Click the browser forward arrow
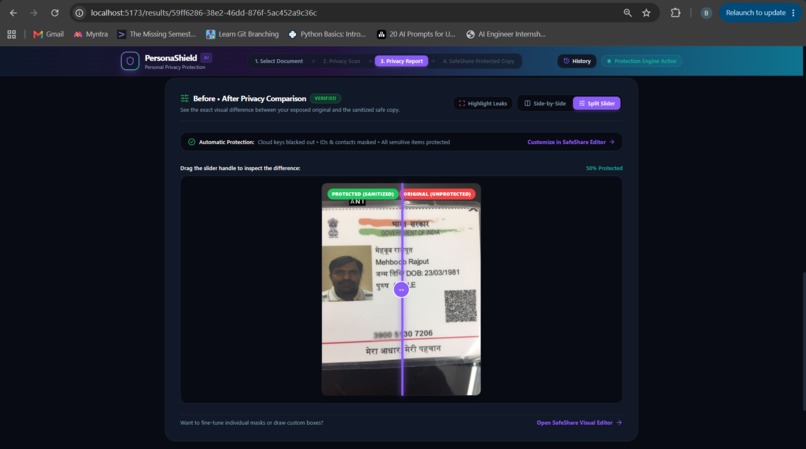Screen dimensions: 806x449 34,13
